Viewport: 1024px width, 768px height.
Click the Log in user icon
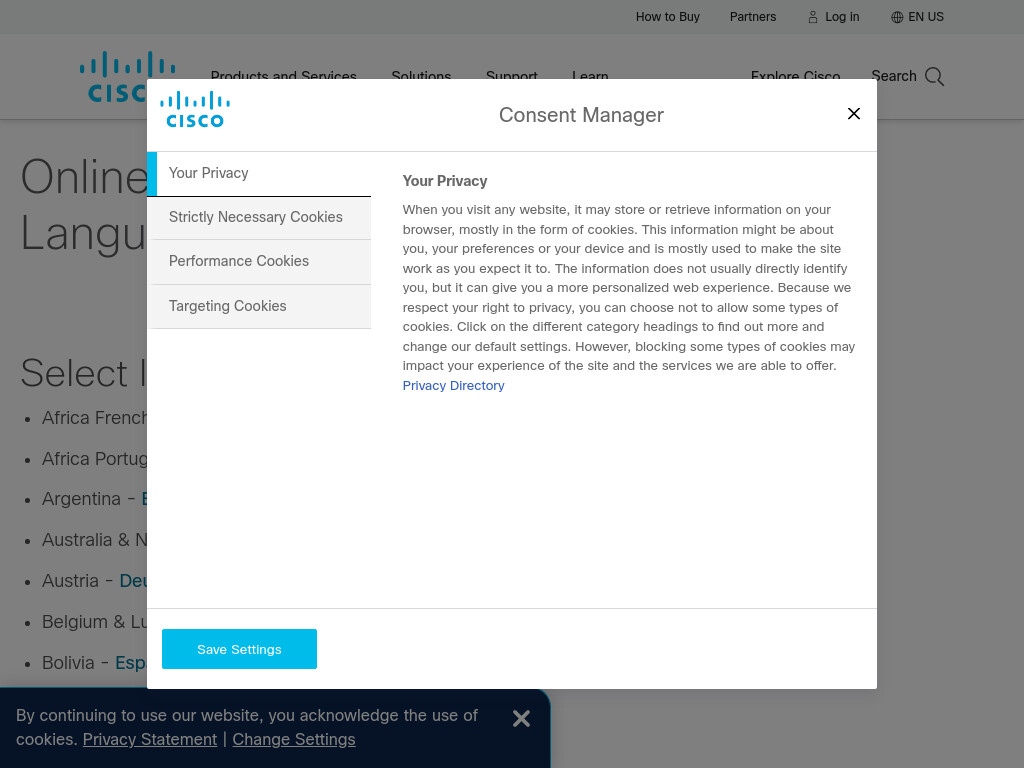tap(813, 17)
